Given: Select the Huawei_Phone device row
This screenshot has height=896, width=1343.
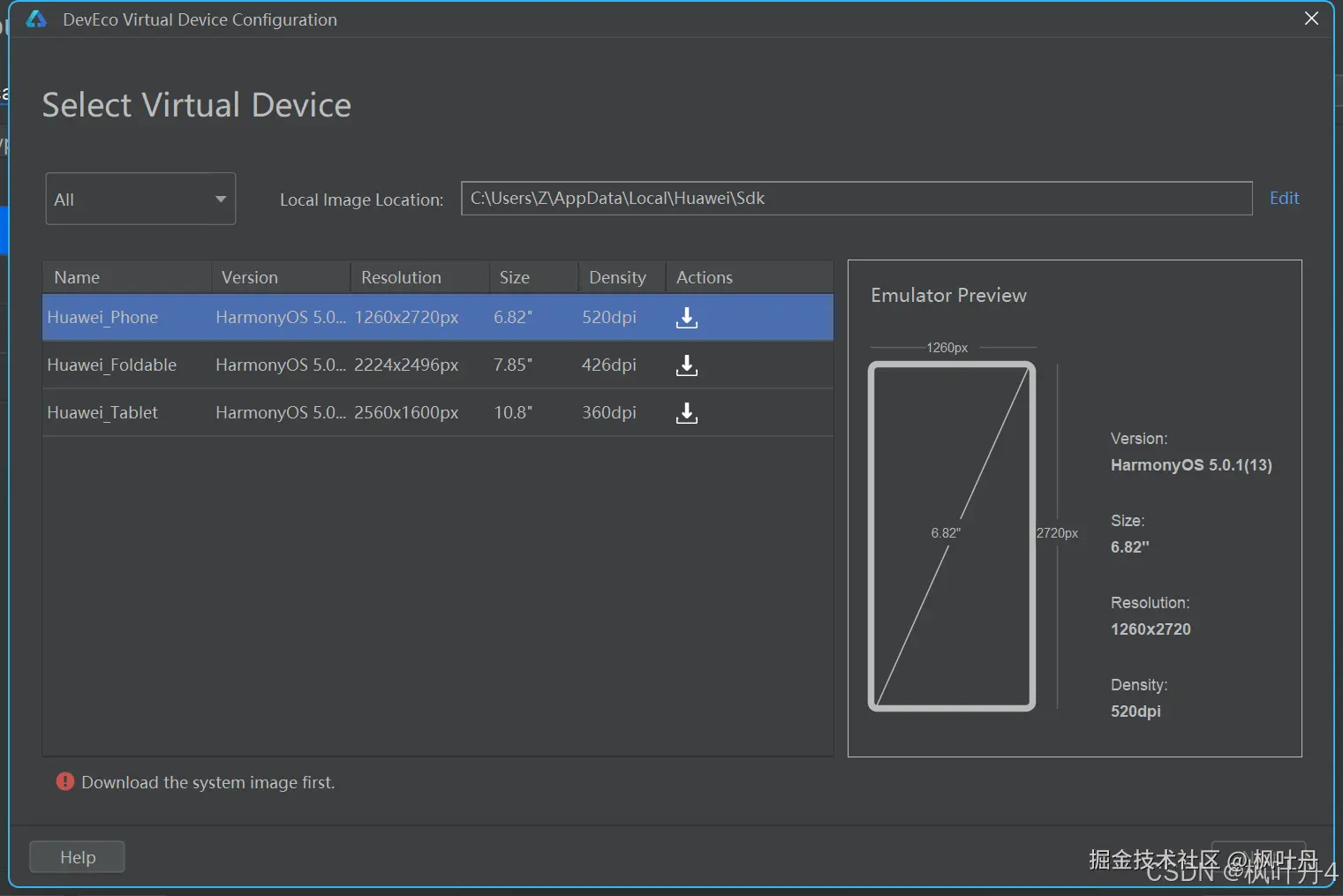Looking at the screenshot, I should (x=102, y=318).
